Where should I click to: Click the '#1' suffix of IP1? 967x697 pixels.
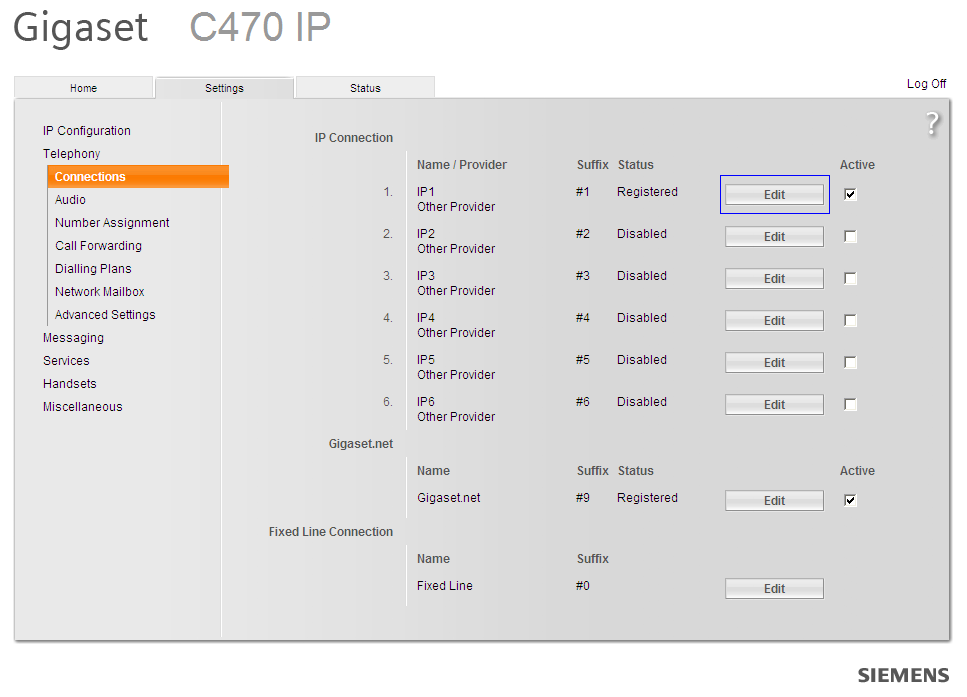tap(583, 192)
